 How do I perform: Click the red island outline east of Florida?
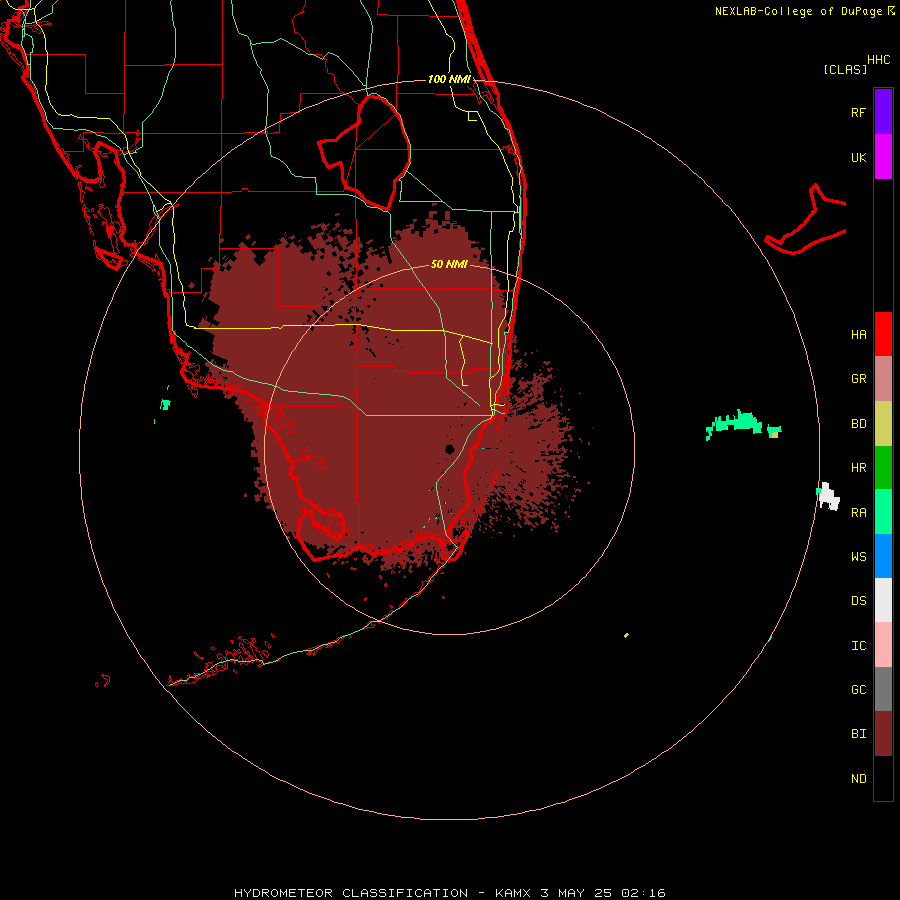click(x=806, y=221)
